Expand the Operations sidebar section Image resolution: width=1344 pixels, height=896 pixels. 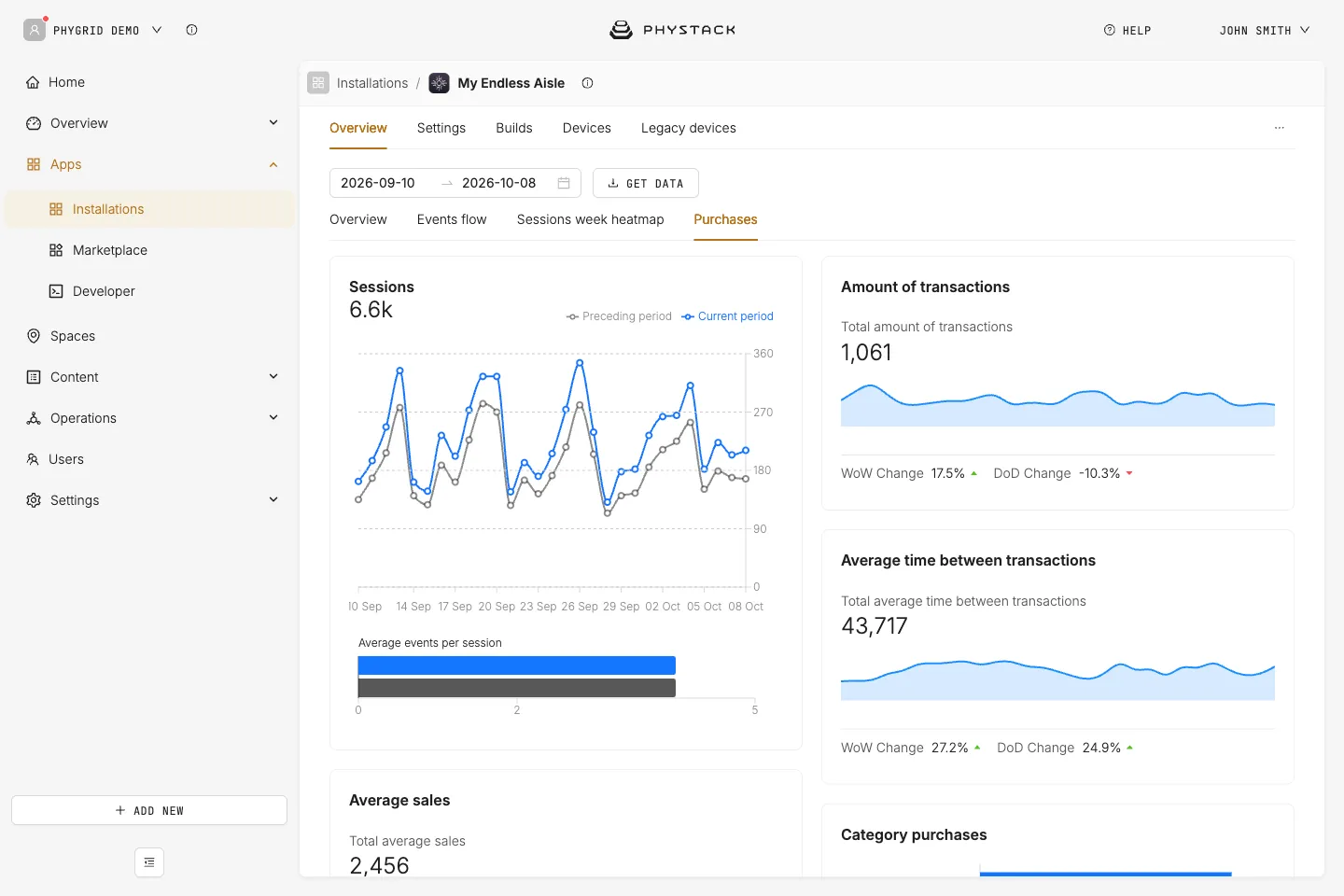click(x=273, y=418)
